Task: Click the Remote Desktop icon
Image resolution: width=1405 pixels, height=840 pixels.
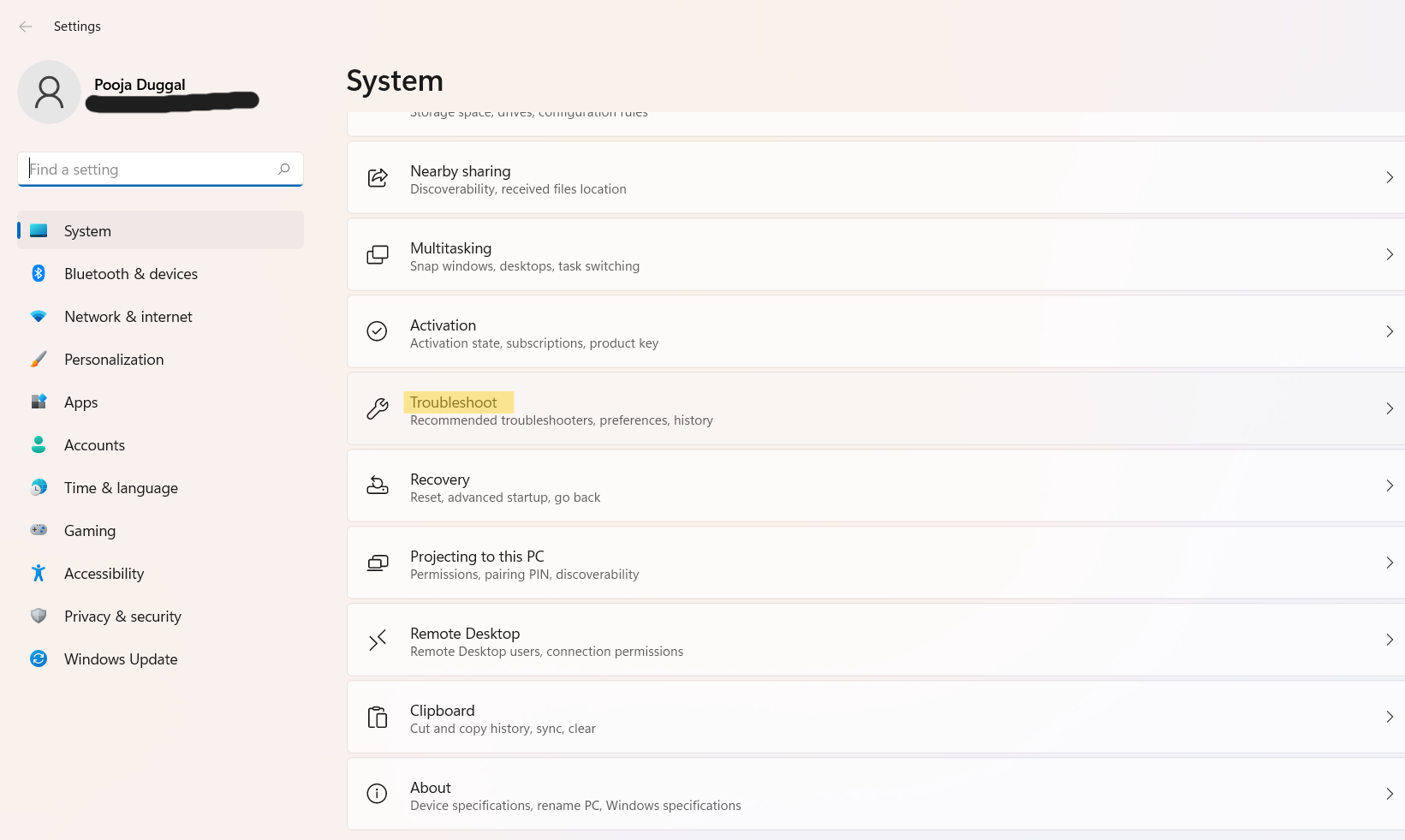Action: pyautogui.click(x=378, y=640)
